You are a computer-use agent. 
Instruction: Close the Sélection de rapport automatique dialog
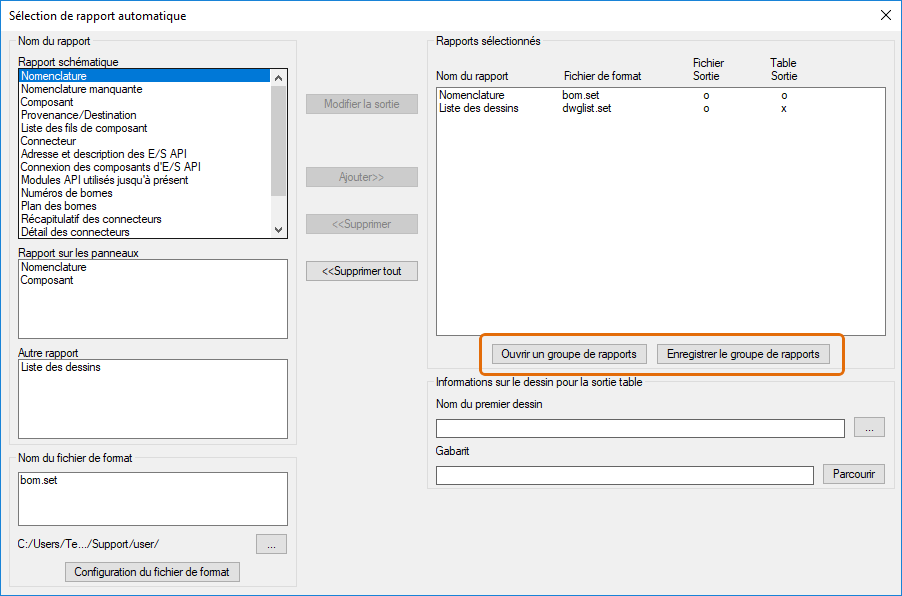coord(885,16)
